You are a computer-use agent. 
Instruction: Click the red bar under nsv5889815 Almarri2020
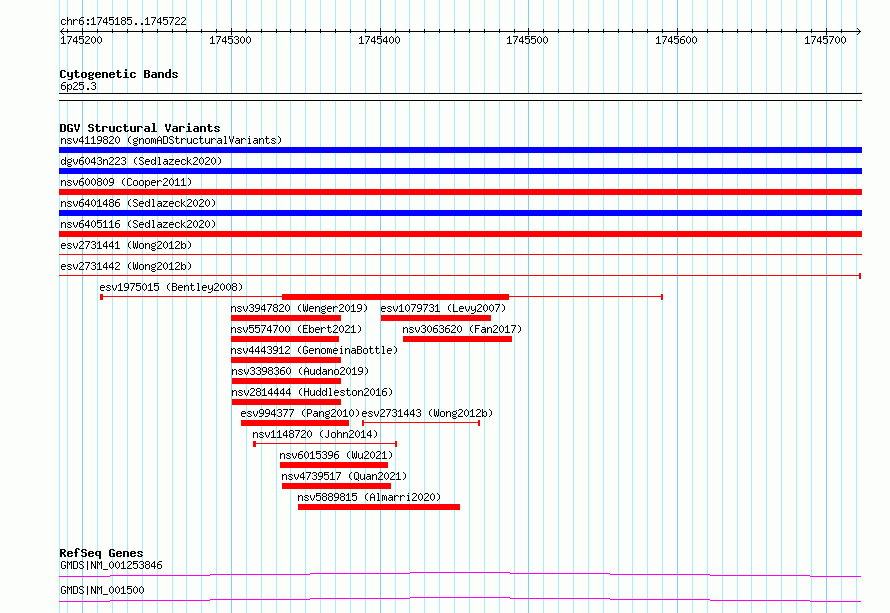pos(379,507)
